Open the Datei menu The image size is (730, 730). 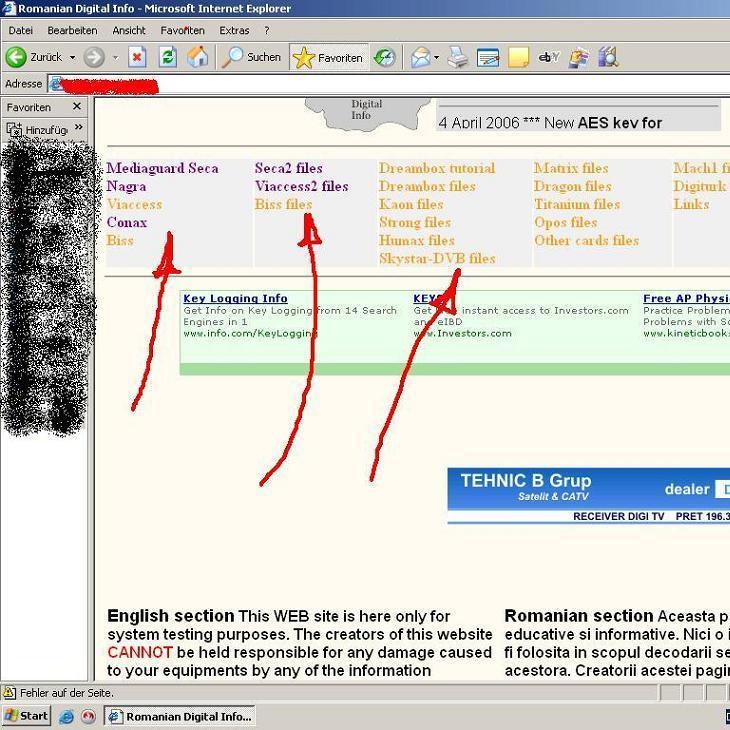click(20, 31)
